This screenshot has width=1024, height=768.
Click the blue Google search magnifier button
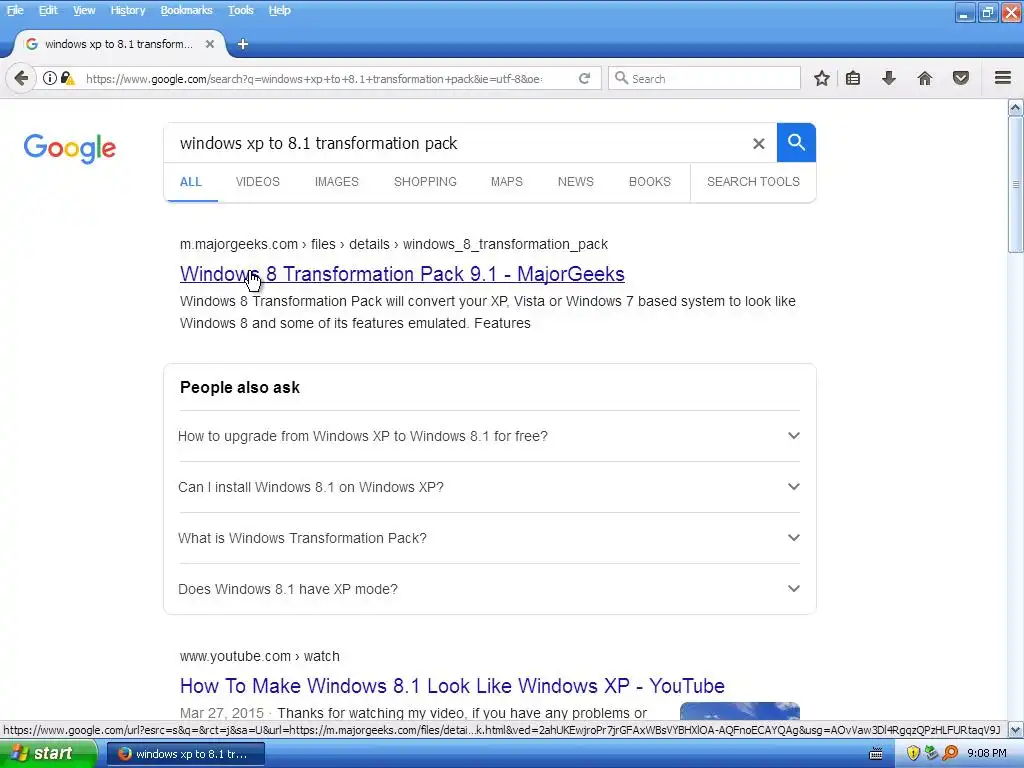(x=796, y=142)
